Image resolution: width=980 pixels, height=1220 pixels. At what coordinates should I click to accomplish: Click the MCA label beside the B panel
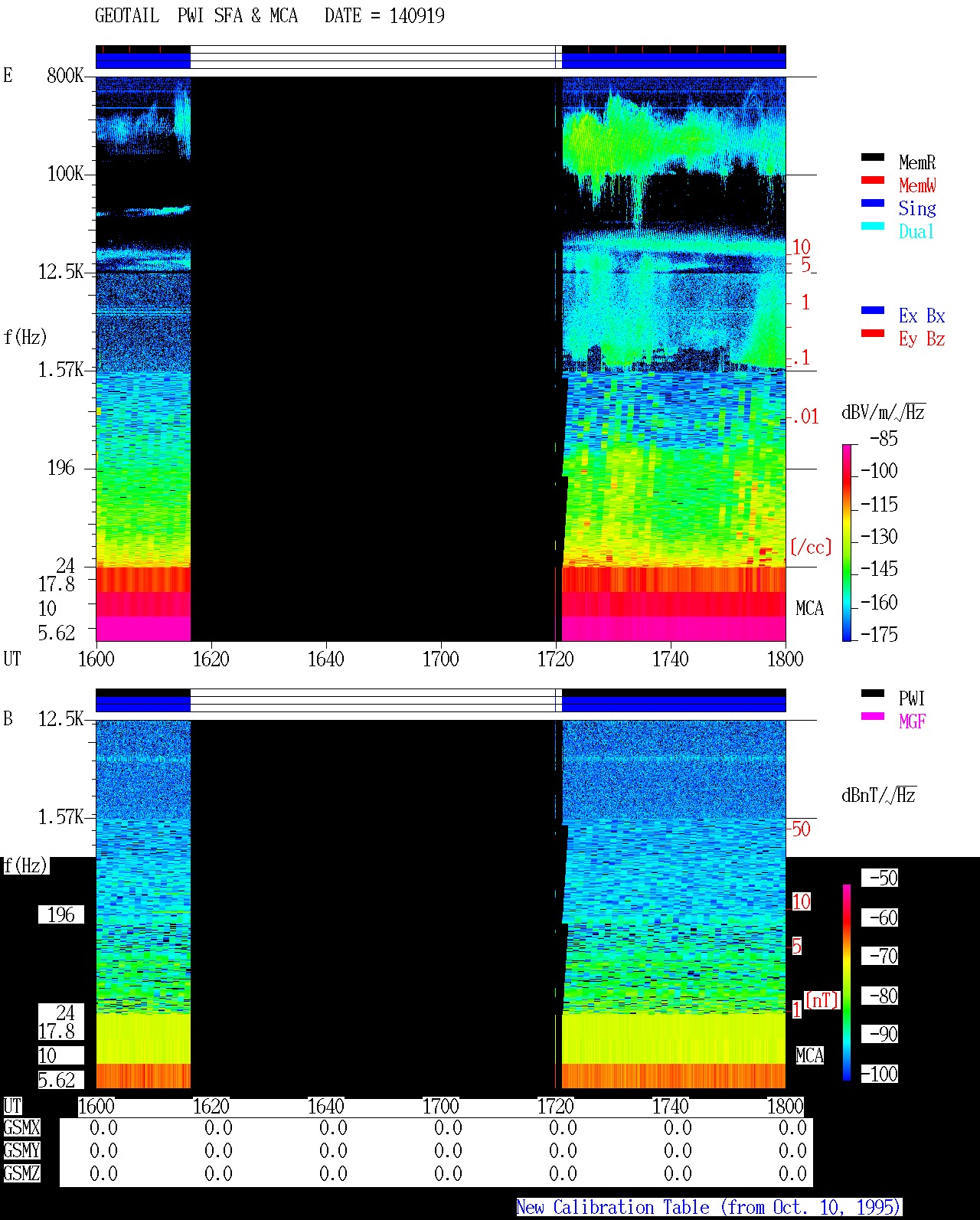coord(809,1055)
